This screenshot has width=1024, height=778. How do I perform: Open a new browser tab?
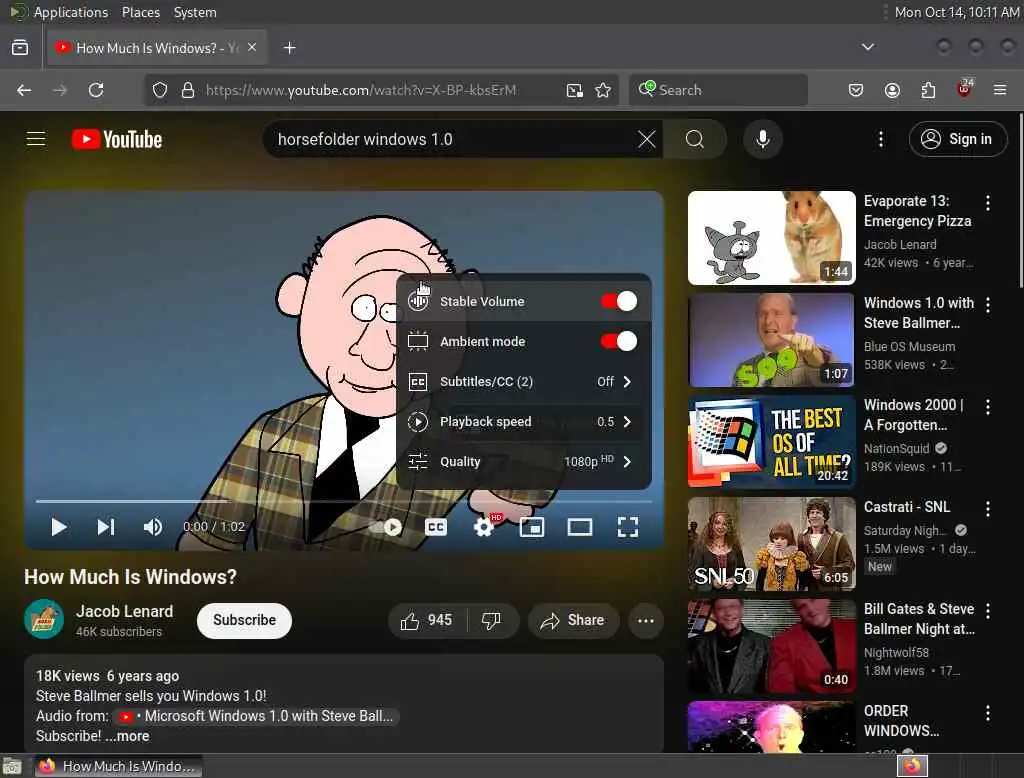[x=289, y=48]
